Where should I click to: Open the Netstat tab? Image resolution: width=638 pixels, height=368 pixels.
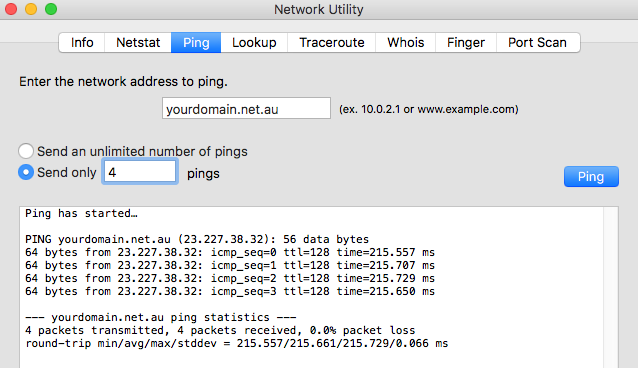point(138,42)
